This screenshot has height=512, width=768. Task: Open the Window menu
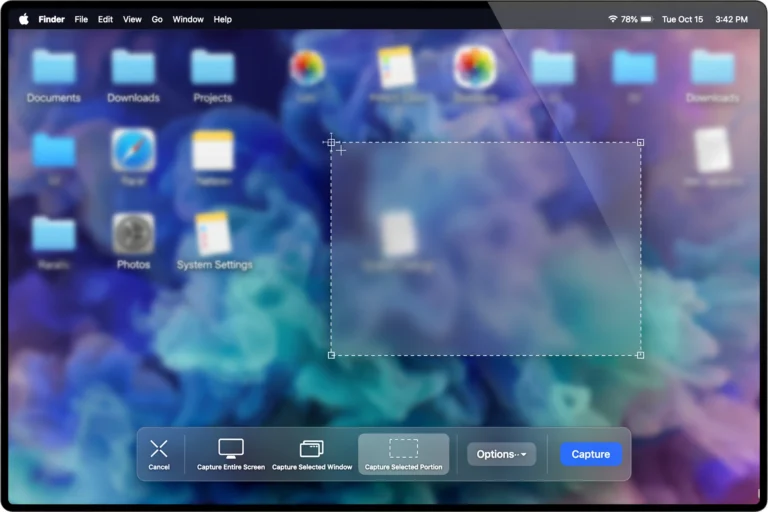coord(188,19)
